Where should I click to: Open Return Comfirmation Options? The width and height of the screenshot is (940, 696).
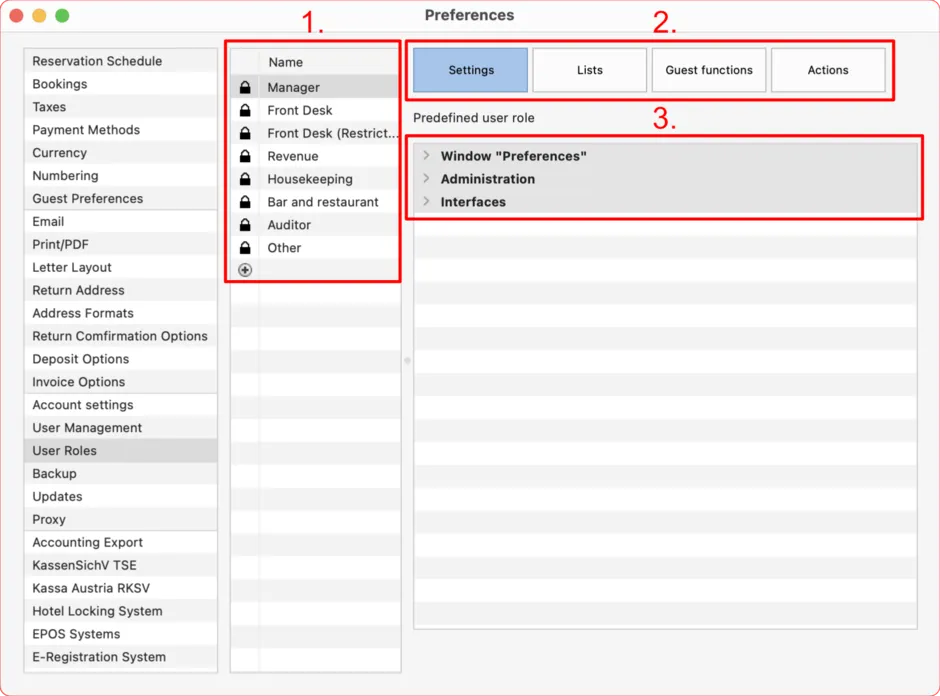coord(120,336)
